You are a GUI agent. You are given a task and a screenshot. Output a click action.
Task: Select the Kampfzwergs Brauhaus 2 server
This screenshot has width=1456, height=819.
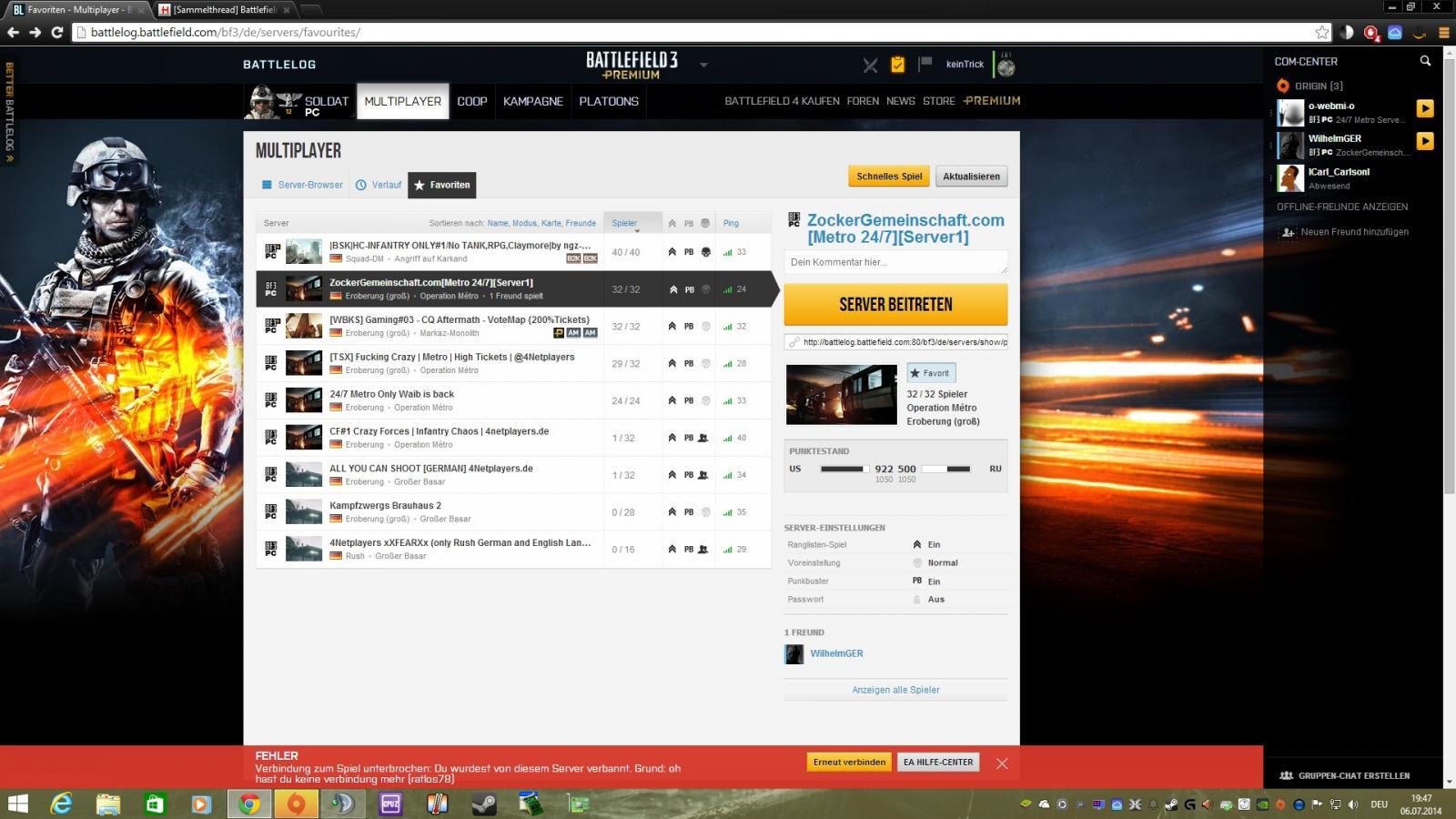point(513,512)
